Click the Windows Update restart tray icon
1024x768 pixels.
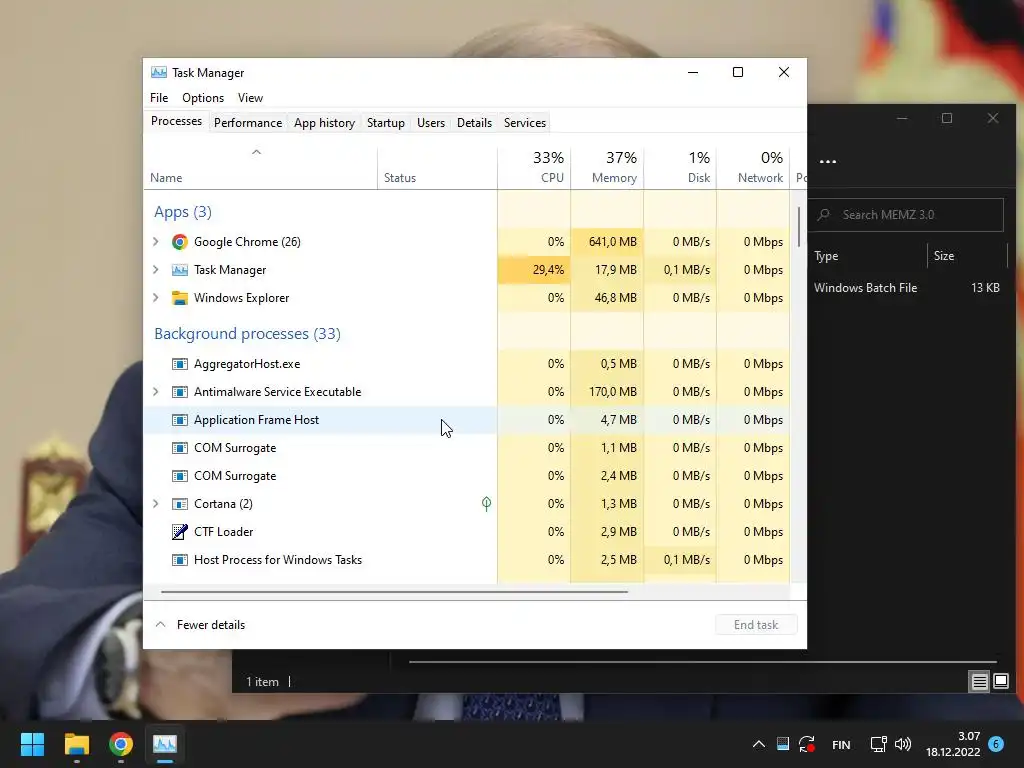tap(807, 744)
